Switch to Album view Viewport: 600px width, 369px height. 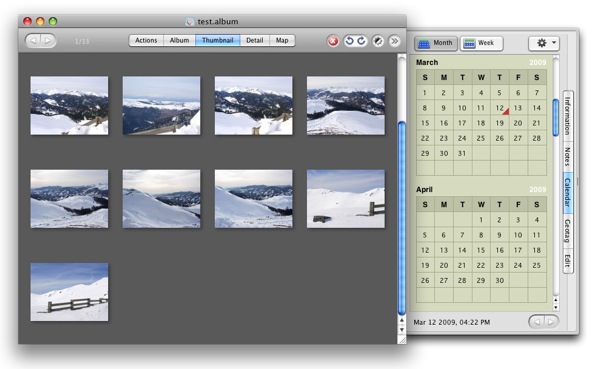pos(179,40)
